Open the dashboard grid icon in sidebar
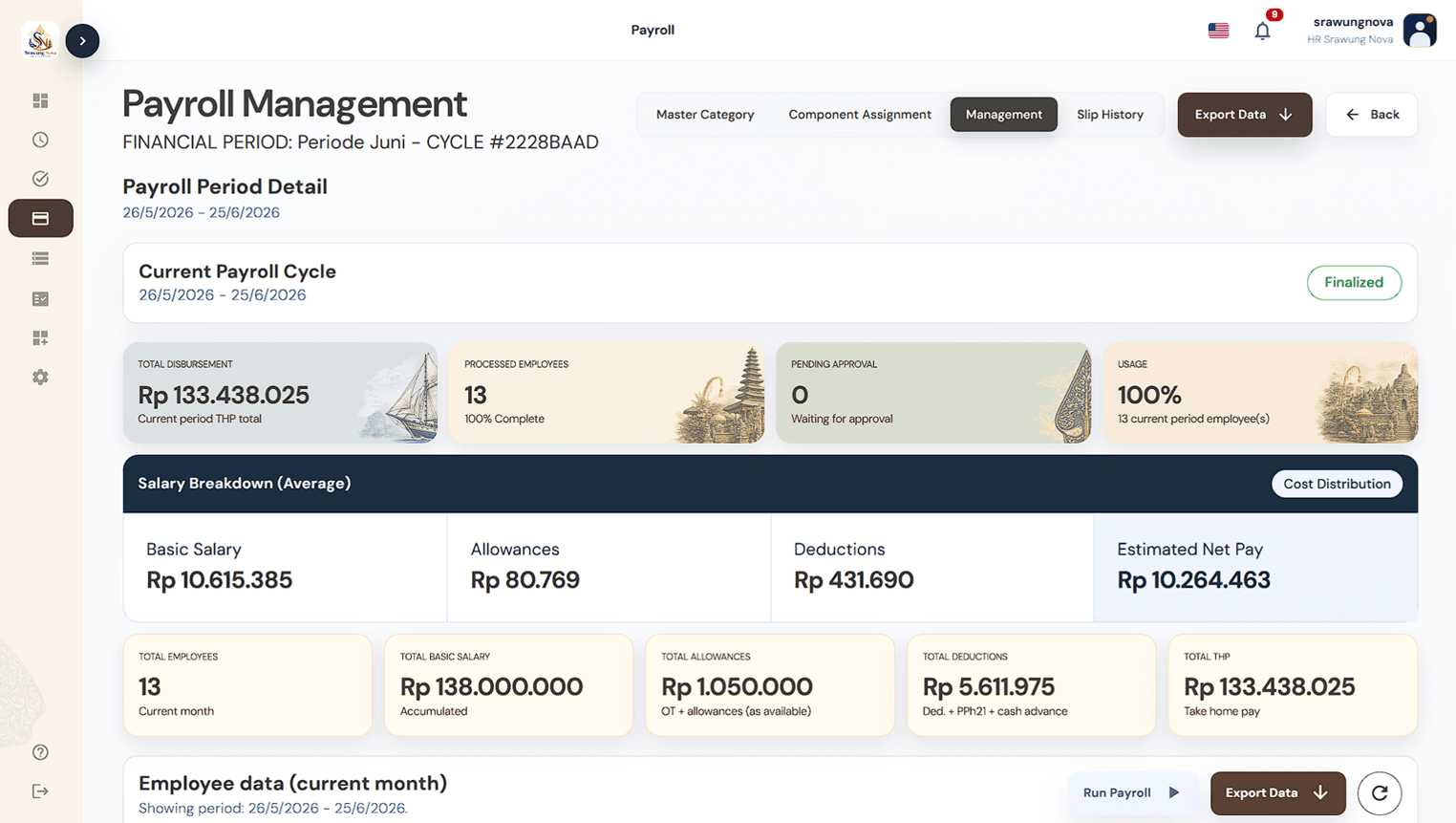Viewport: 1456px width, 823px height. [40, 100]
